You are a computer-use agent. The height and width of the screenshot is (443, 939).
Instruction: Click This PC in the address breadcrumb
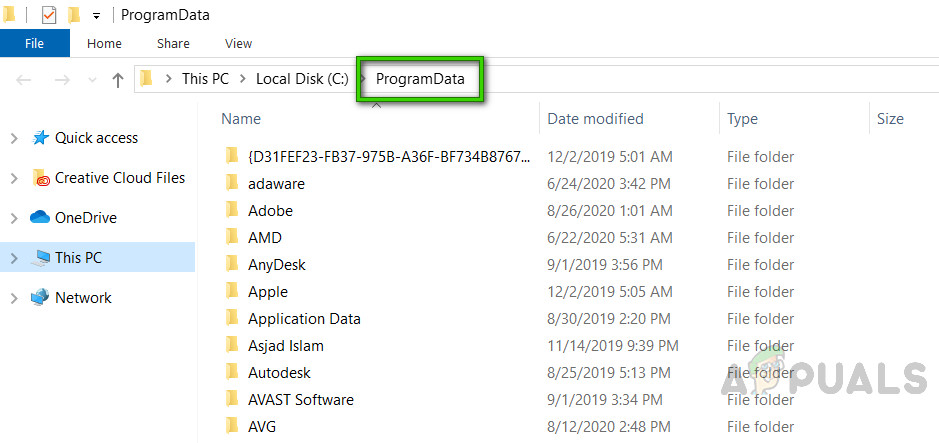click(205, 79)
